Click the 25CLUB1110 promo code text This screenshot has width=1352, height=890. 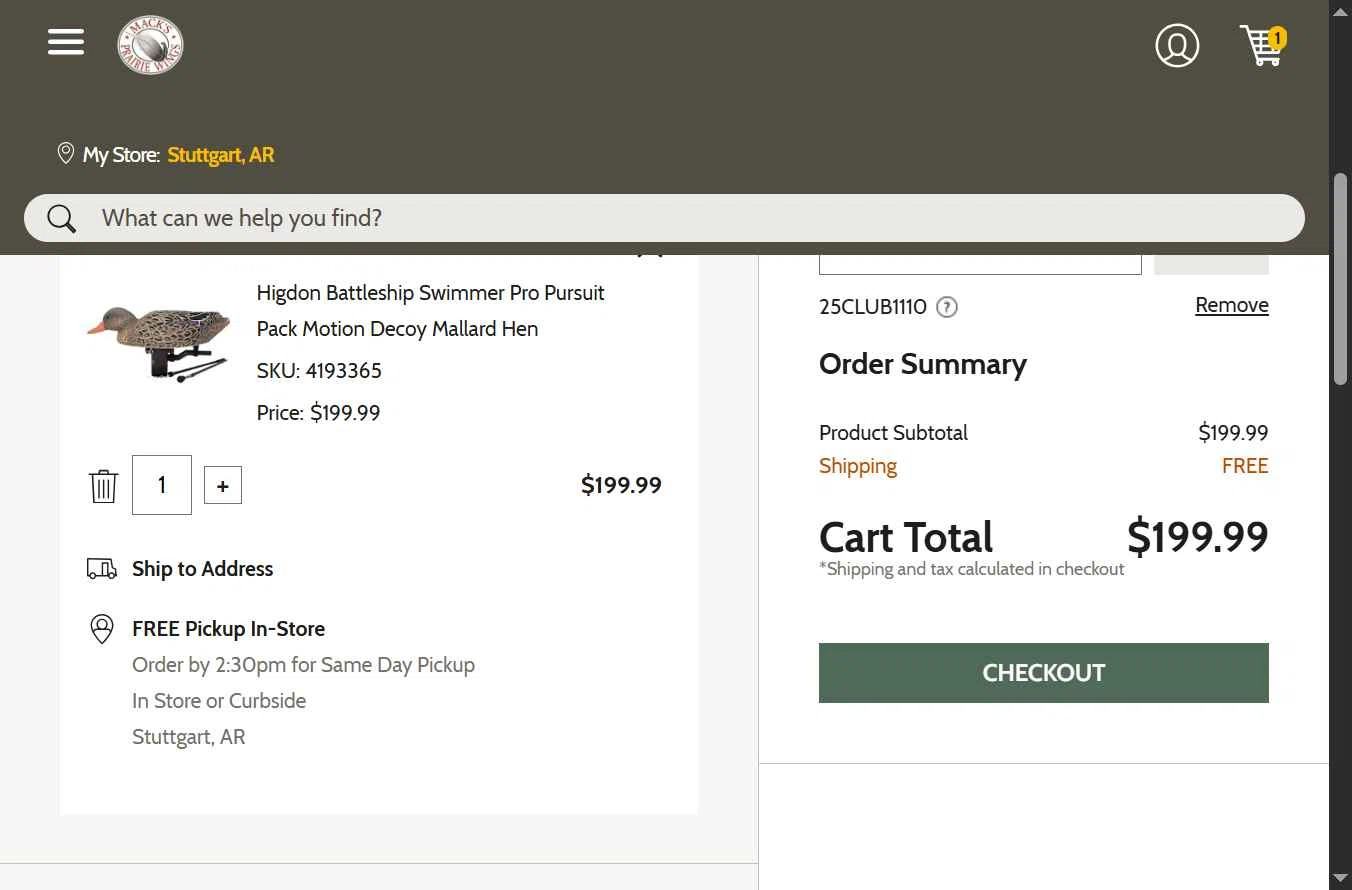pyautogui.click(x=873, y=307)
